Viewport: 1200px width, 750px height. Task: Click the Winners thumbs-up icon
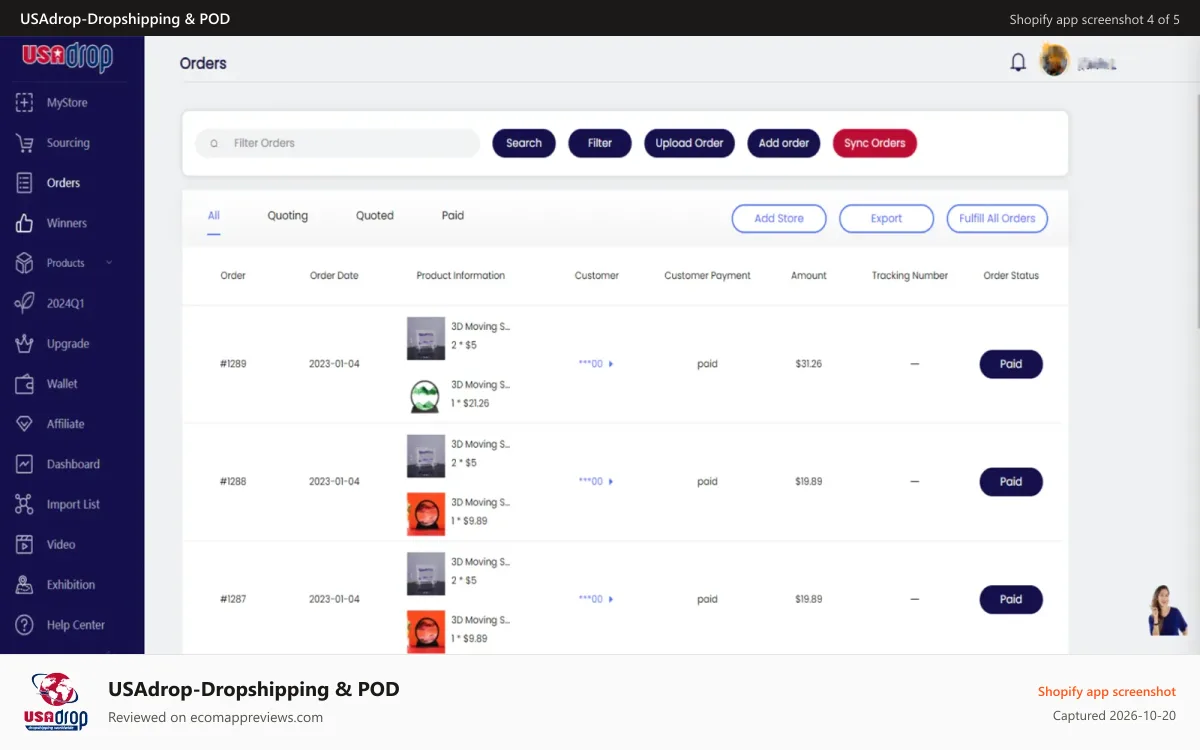[x=24, y=223]
